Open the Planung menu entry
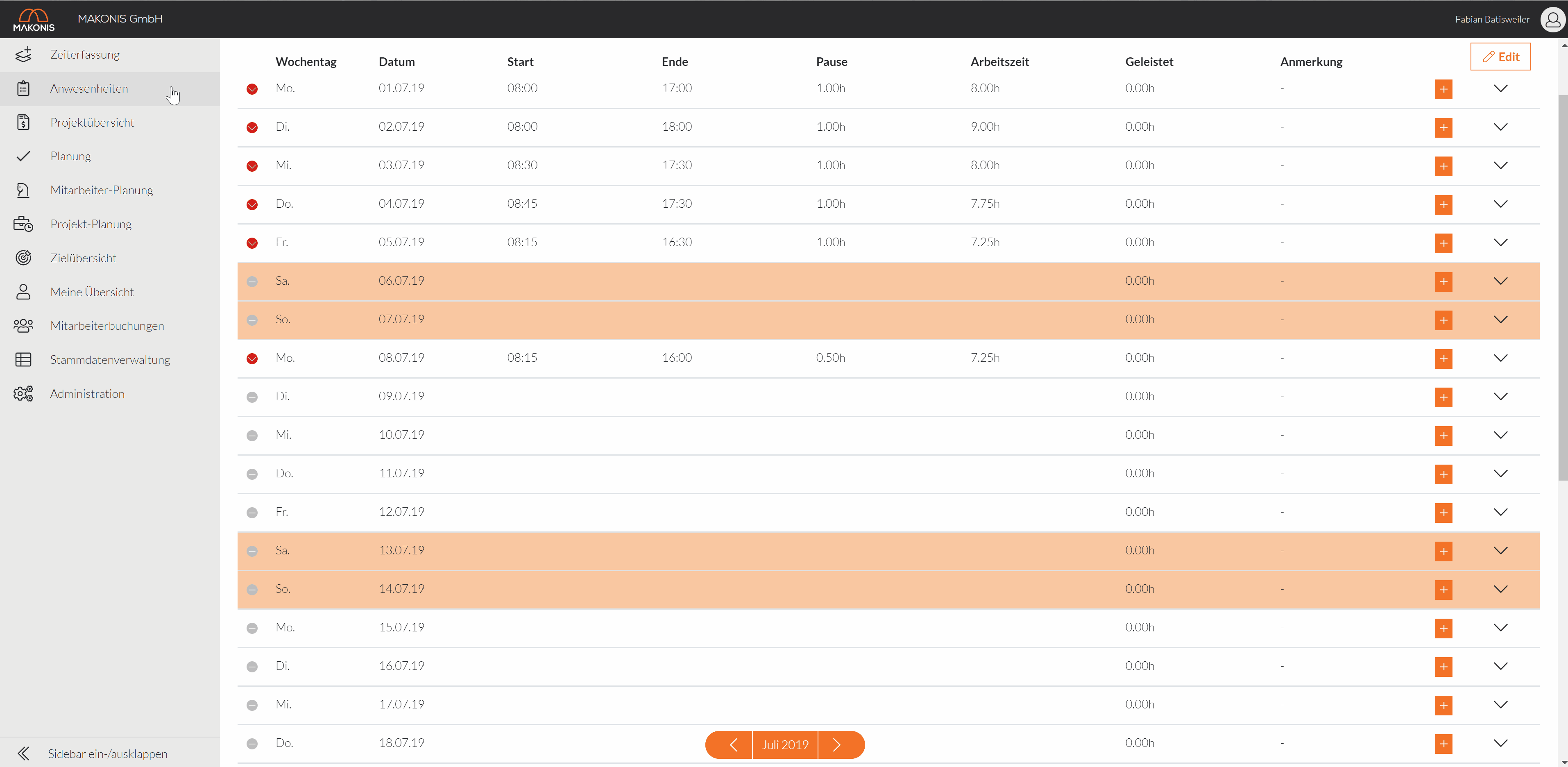Screen dimensions: 1568x767 (109, 157)
